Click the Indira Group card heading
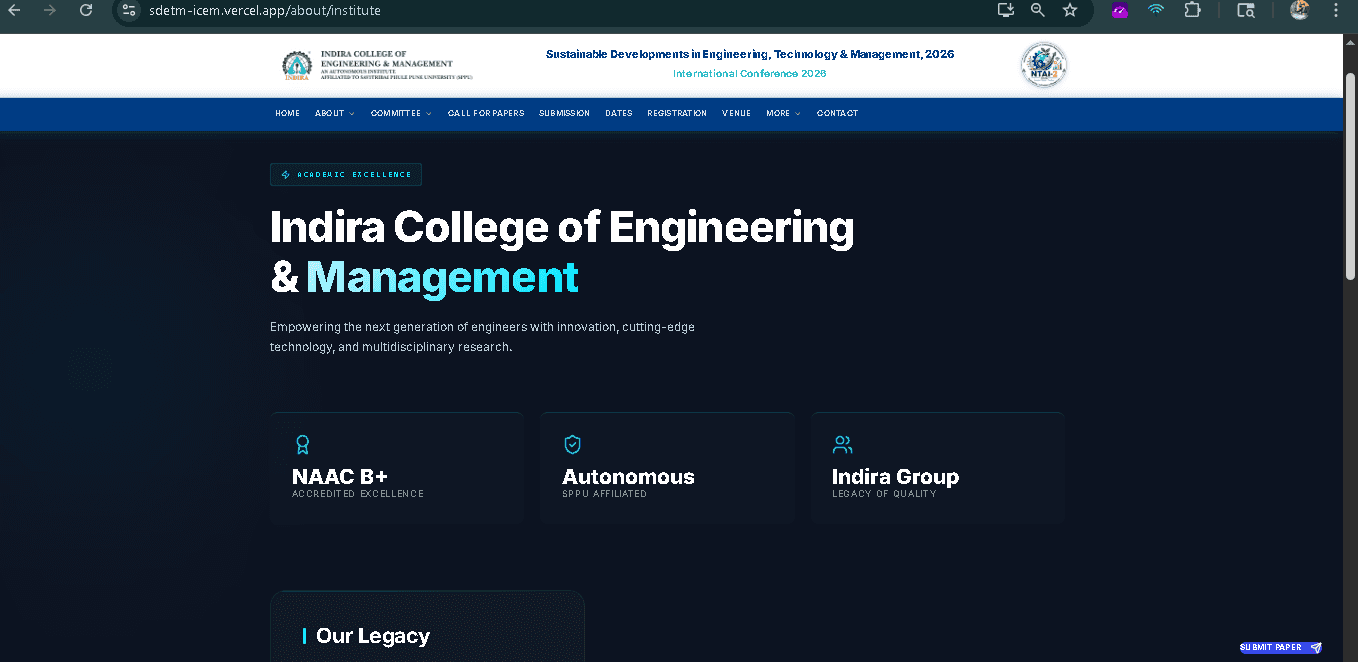The image size is (1358, 662). (895, 477)
